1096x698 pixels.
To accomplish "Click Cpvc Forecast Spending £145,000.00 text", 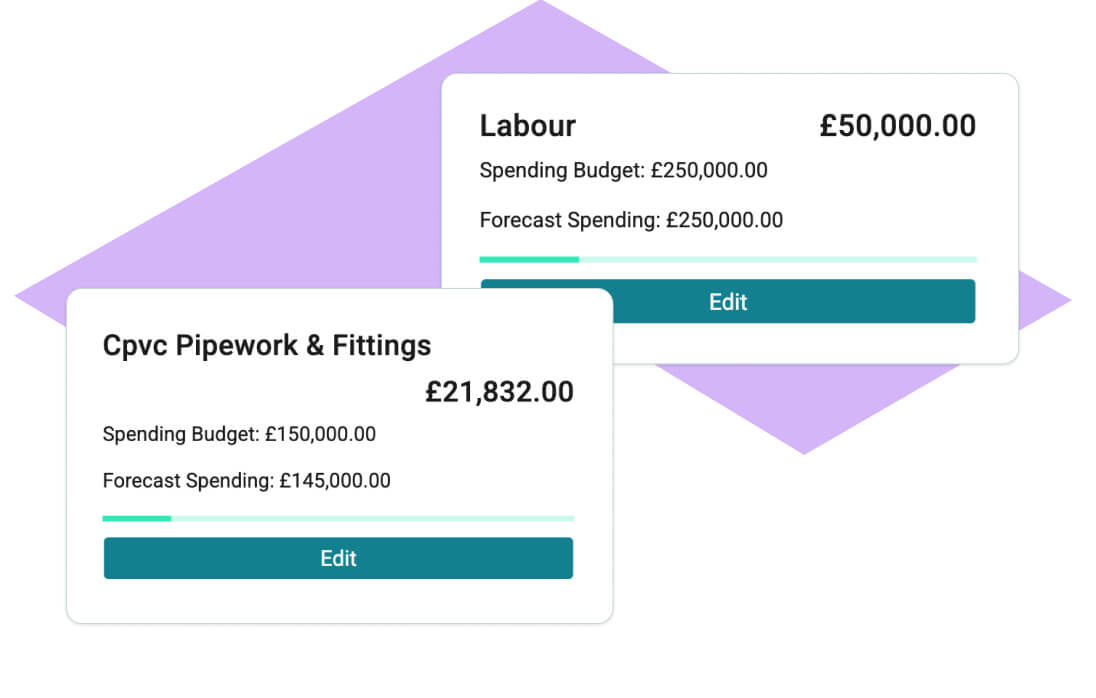I will coord(246,480).
